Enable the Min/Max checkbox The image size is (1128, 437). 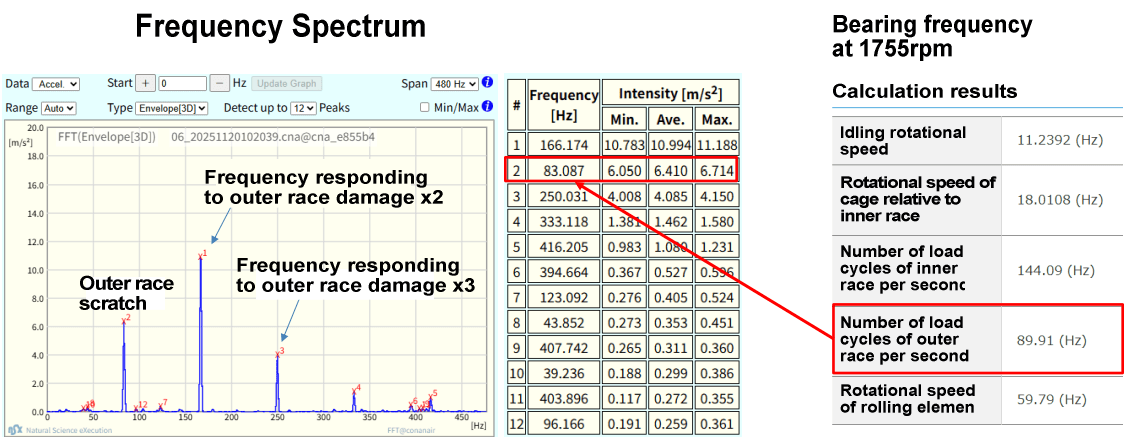pyautogui.click(x=425, y=108)
